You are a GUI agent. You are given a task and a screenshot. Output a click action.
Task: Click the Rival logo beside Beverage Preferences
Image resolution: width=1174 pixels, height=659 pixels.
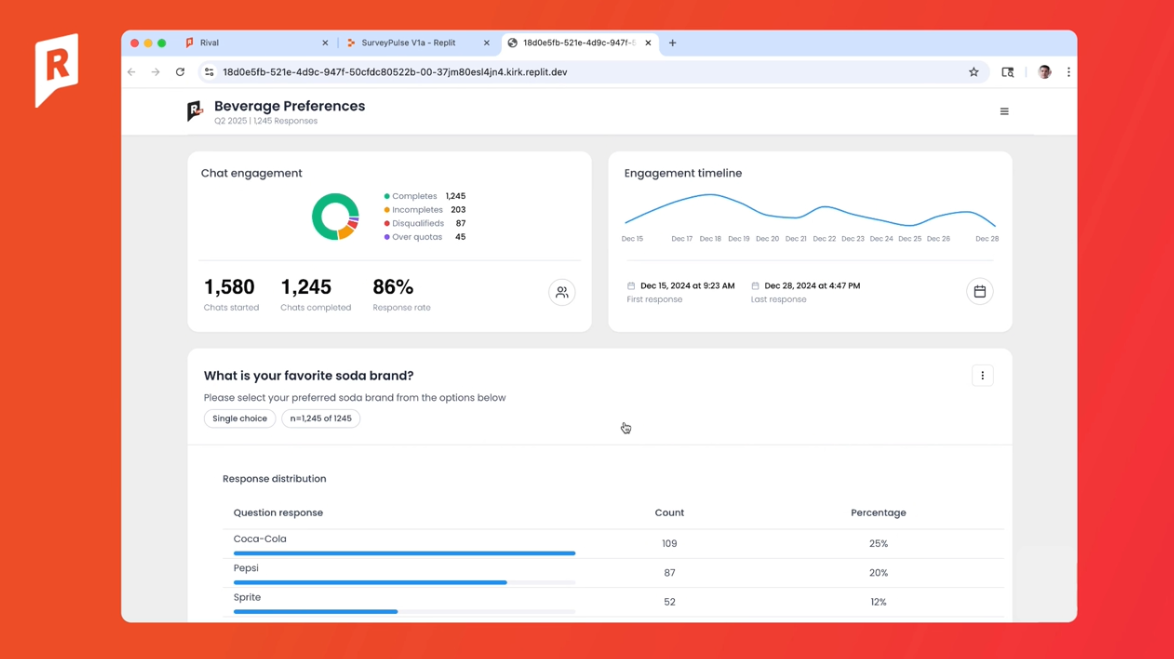coord(195,111)
